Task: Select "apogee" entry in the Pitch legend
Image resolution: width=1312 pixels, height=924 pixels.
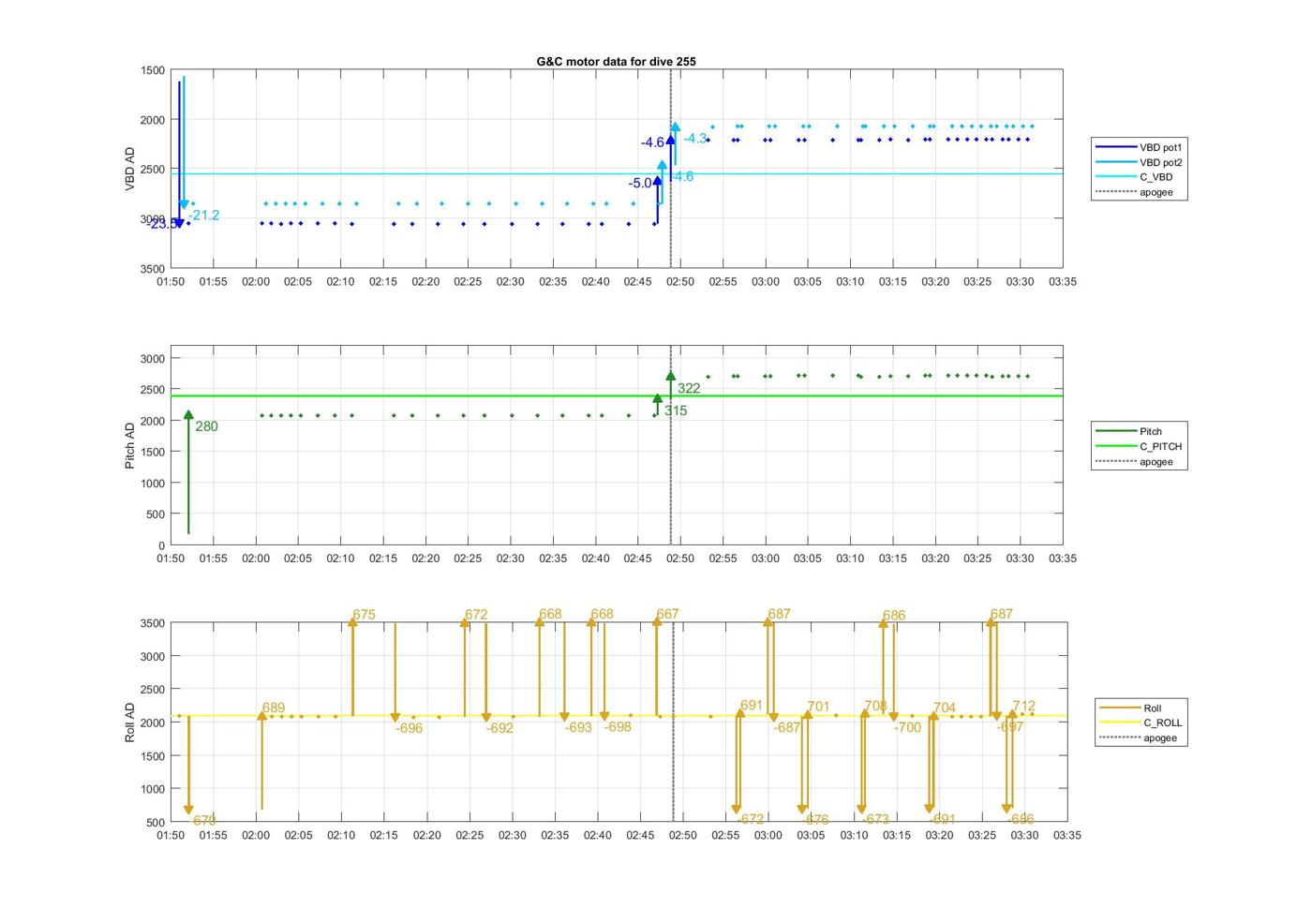Action: [x=1155, y=462]
